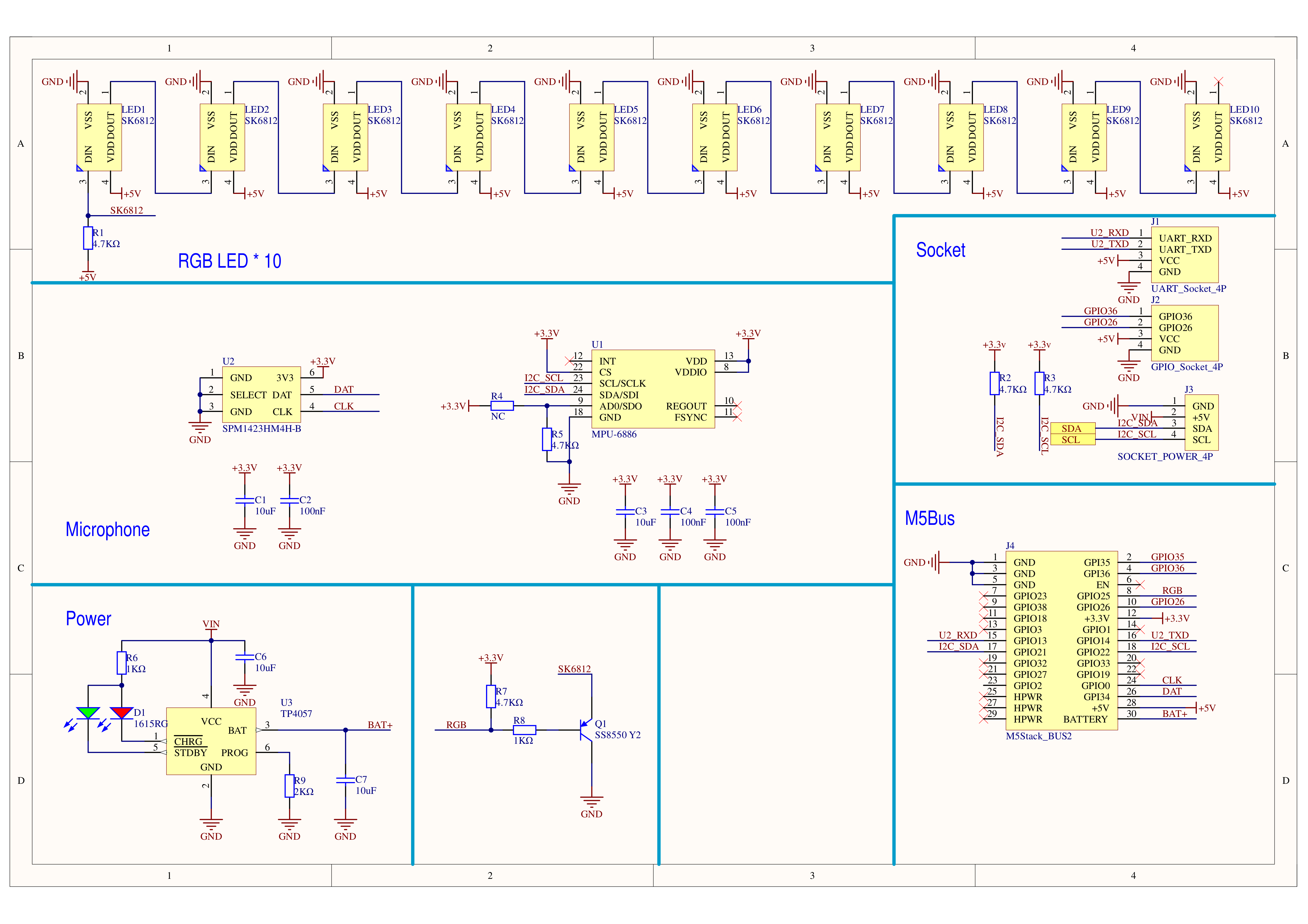Select the LED1 SK6812 component body
The width and height of the screenshot is (1308, 924).
click(x=99, y=137)
